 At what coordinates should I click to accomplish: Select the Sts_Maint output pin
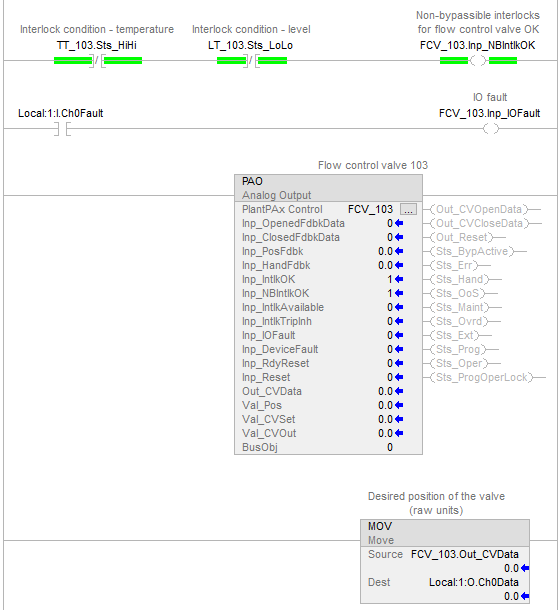pyautogui.click(x=460, y=307)
